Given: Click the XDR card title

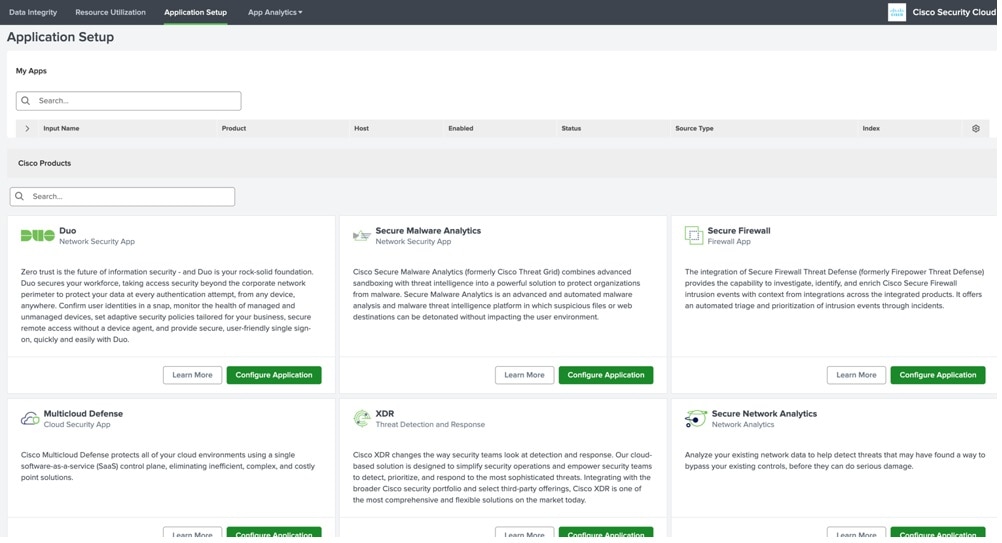Looking at the screenshot, I should (385, 413).
